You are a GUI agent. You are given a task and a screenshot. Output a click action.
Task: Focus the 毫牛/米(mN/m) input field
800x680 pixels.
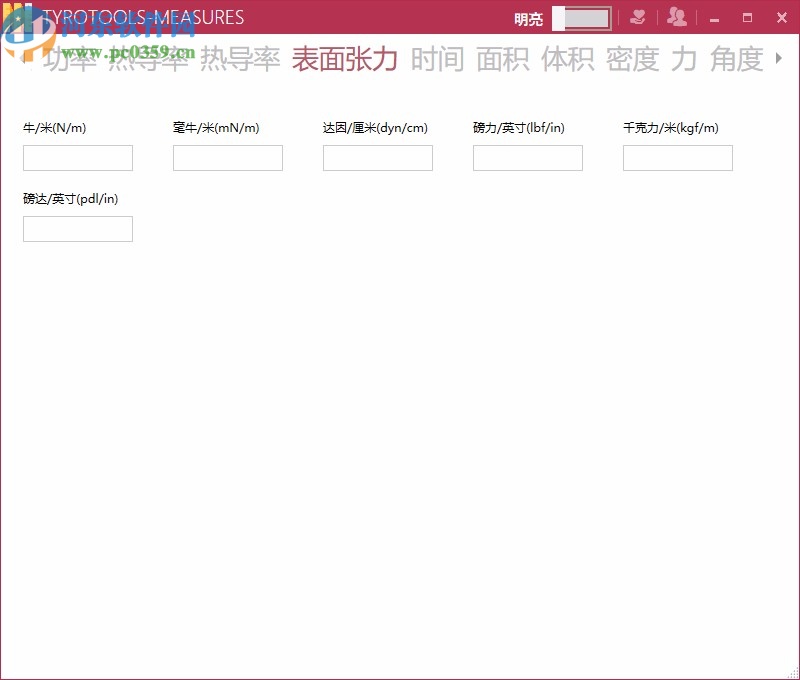[x=228, y=158]
